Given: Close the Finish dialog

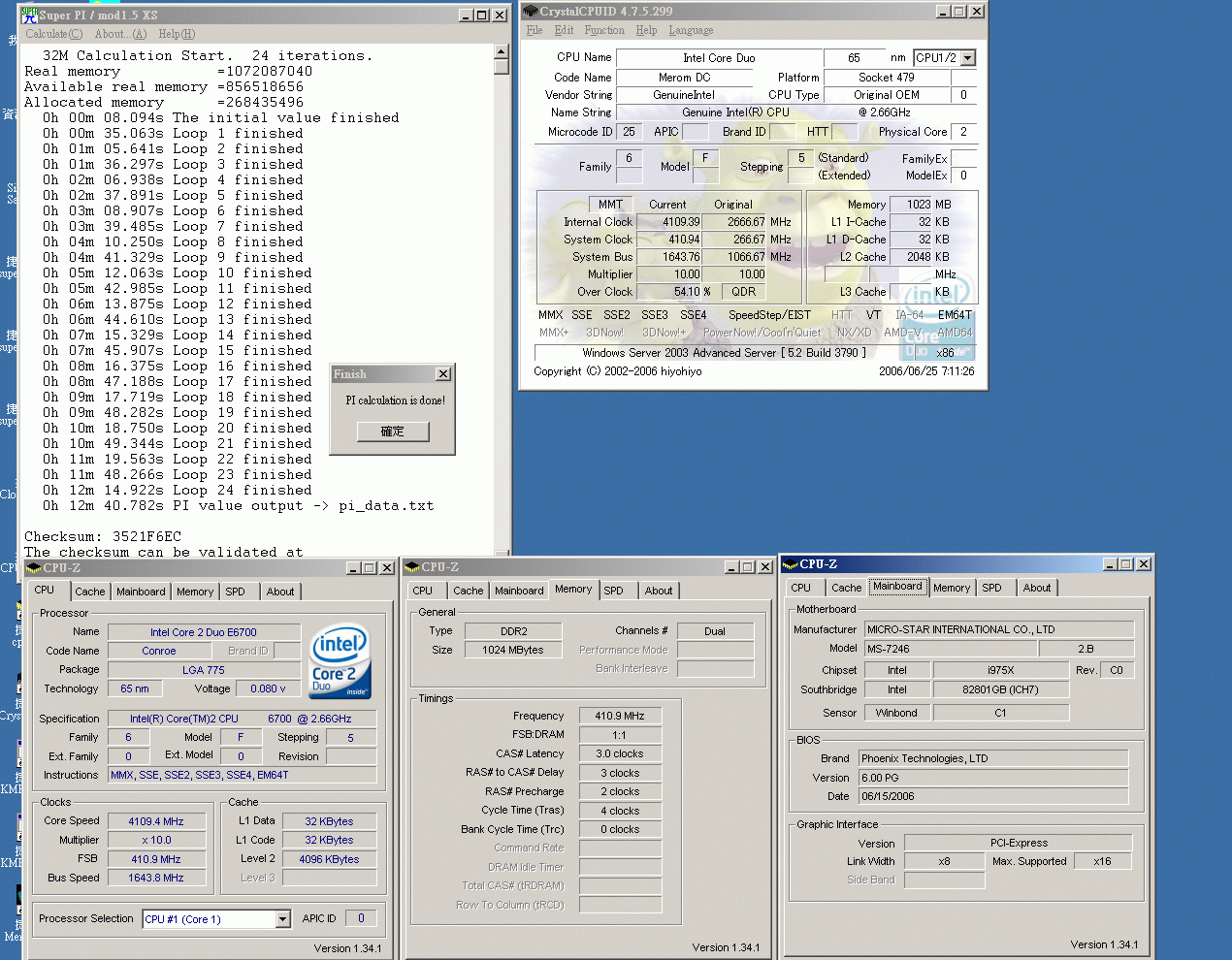Looking at the screenshot, I should (x=443, y=374).
